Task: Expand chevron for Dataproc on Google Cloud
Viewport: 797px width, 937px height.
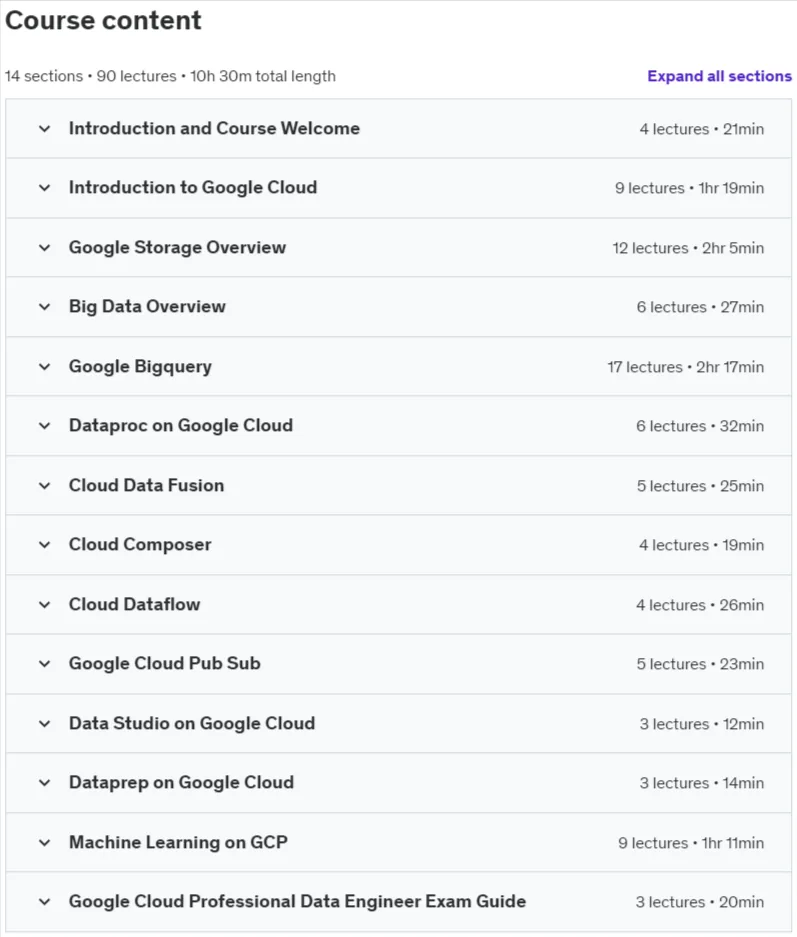Action: (x=44, y=425)
